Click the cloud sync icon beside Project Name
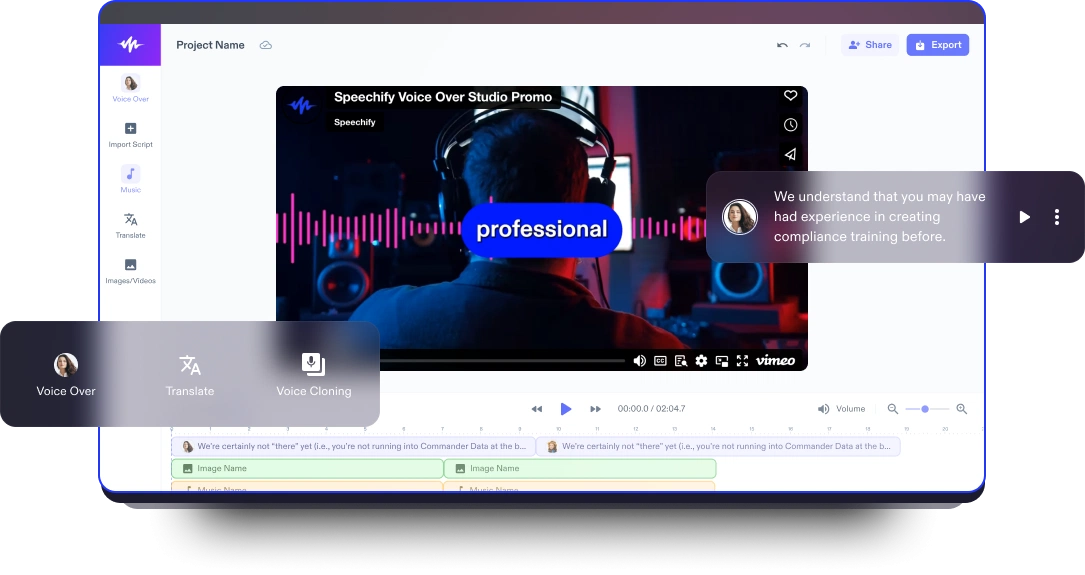Viewport: 1085px width, 575px height. (x=266, y=45)
